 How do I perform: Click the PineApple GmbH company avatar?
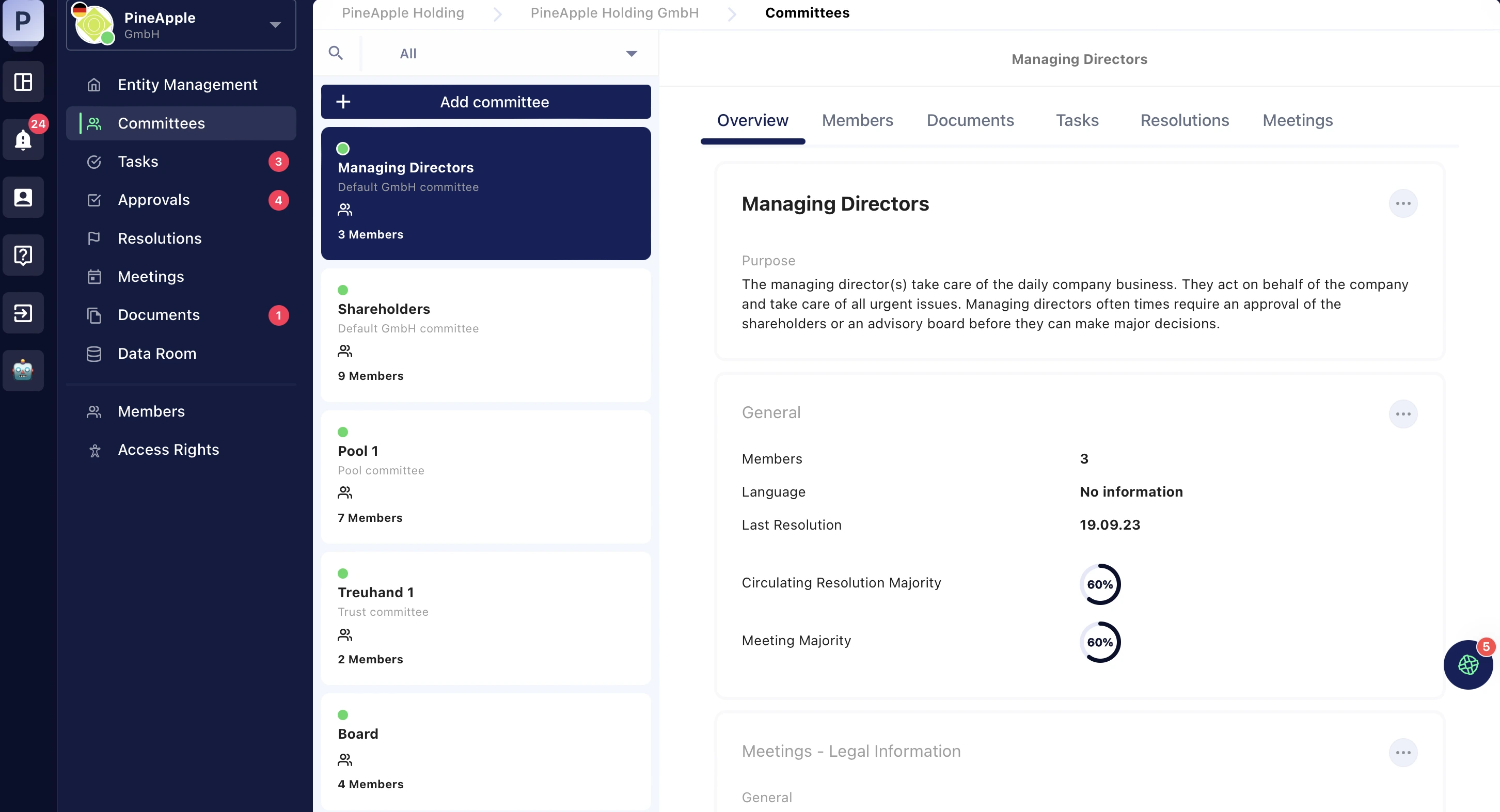pos(94,25)
